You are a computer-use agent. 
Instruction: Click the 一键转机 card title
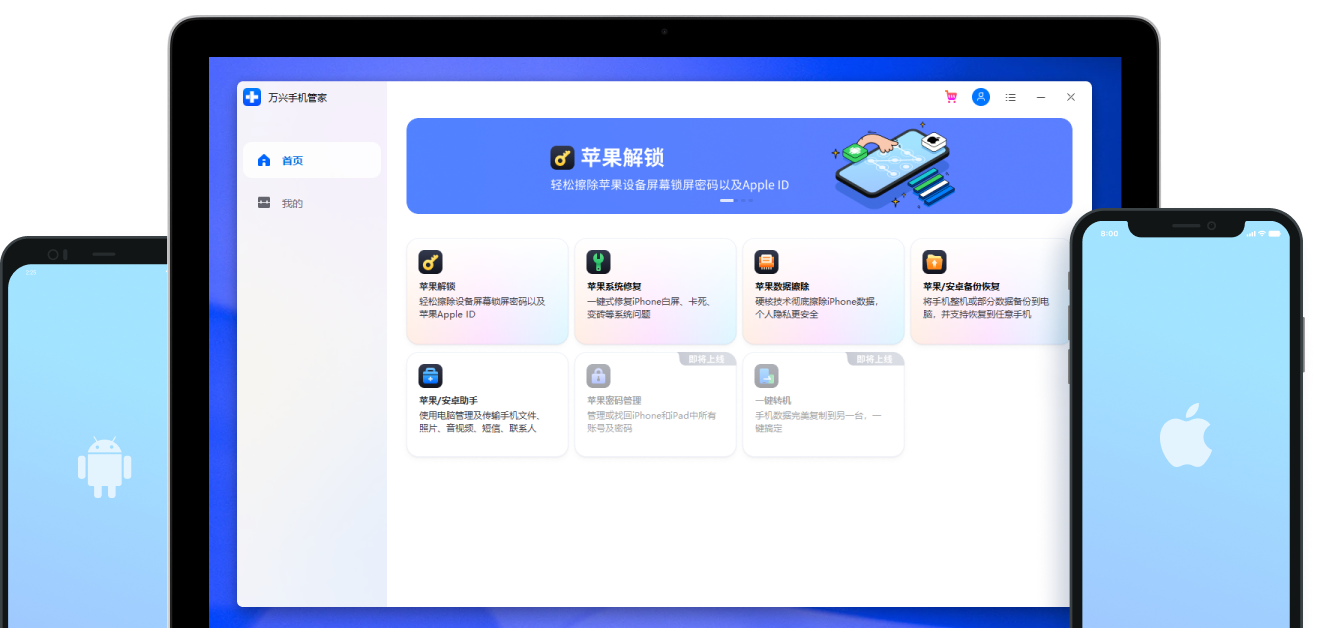773,400
